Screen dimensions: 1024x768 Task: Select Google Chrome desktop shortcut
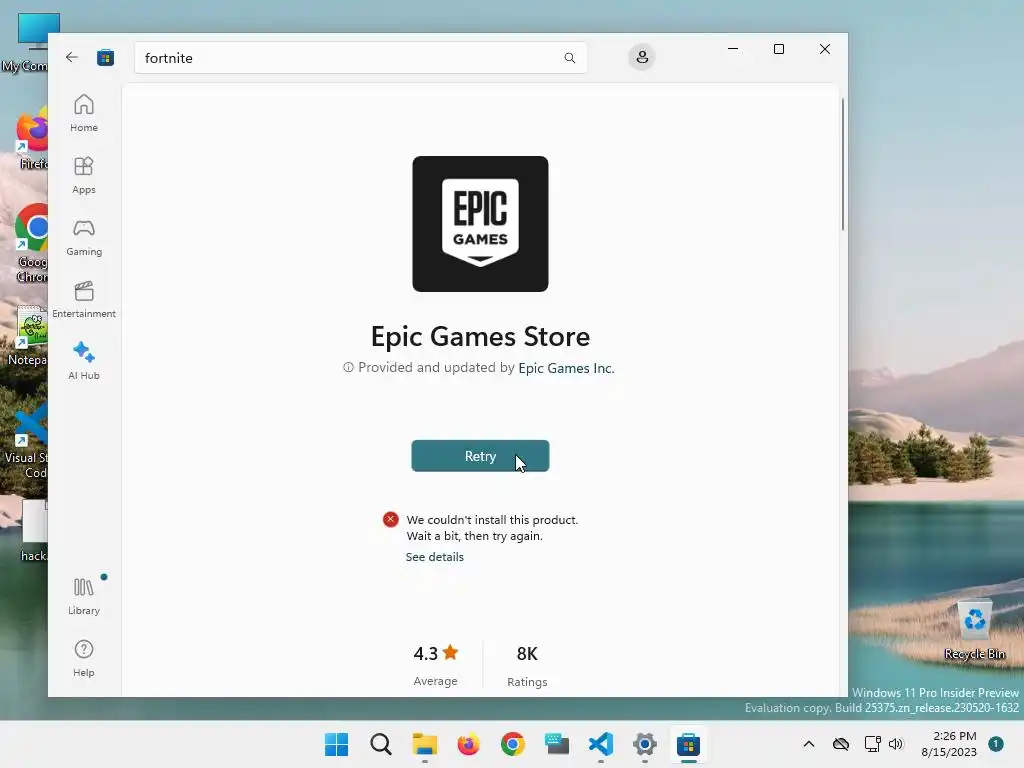31,243
